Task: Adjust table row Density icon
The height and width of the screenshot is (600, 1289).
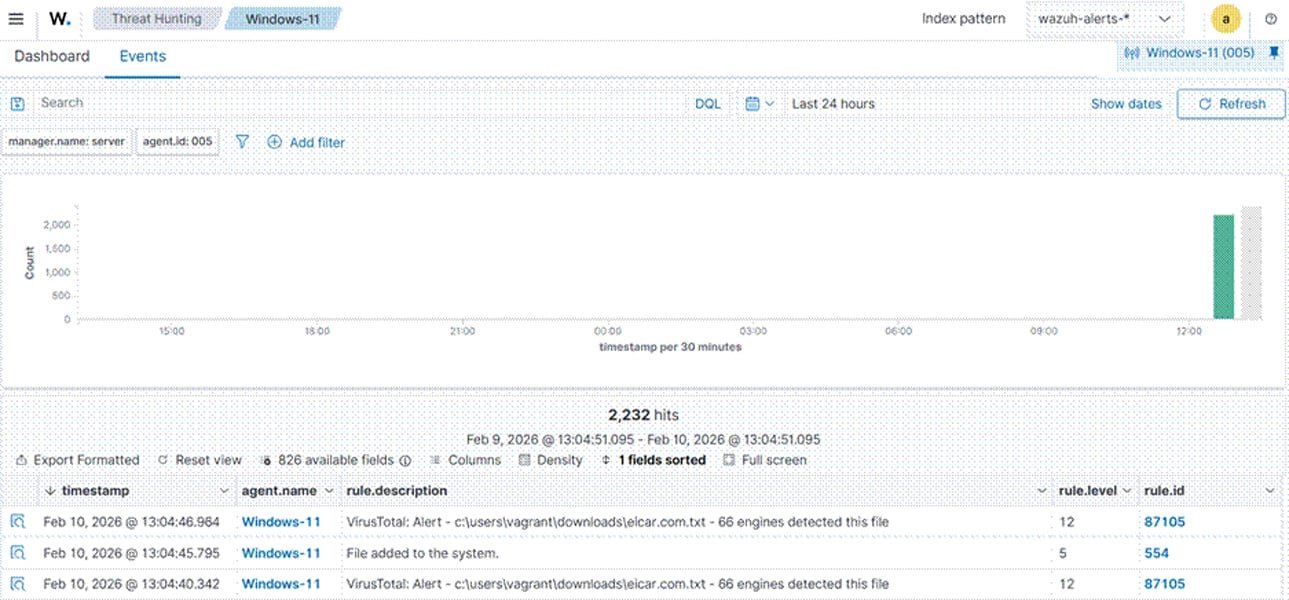Action: tap(524, 460)
